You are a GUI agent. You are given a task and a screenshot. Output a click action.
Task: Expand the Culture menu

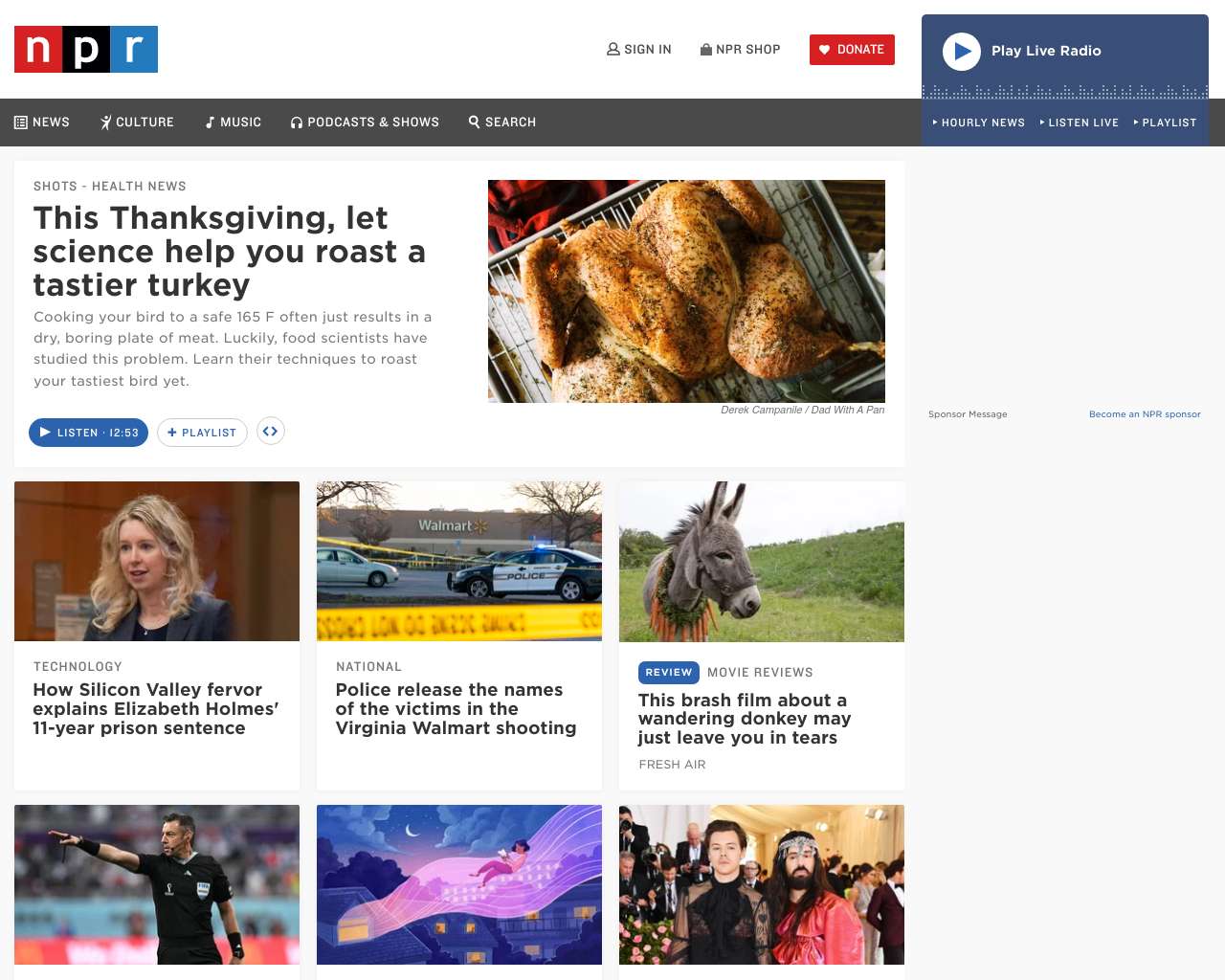(x=137, y=122)
